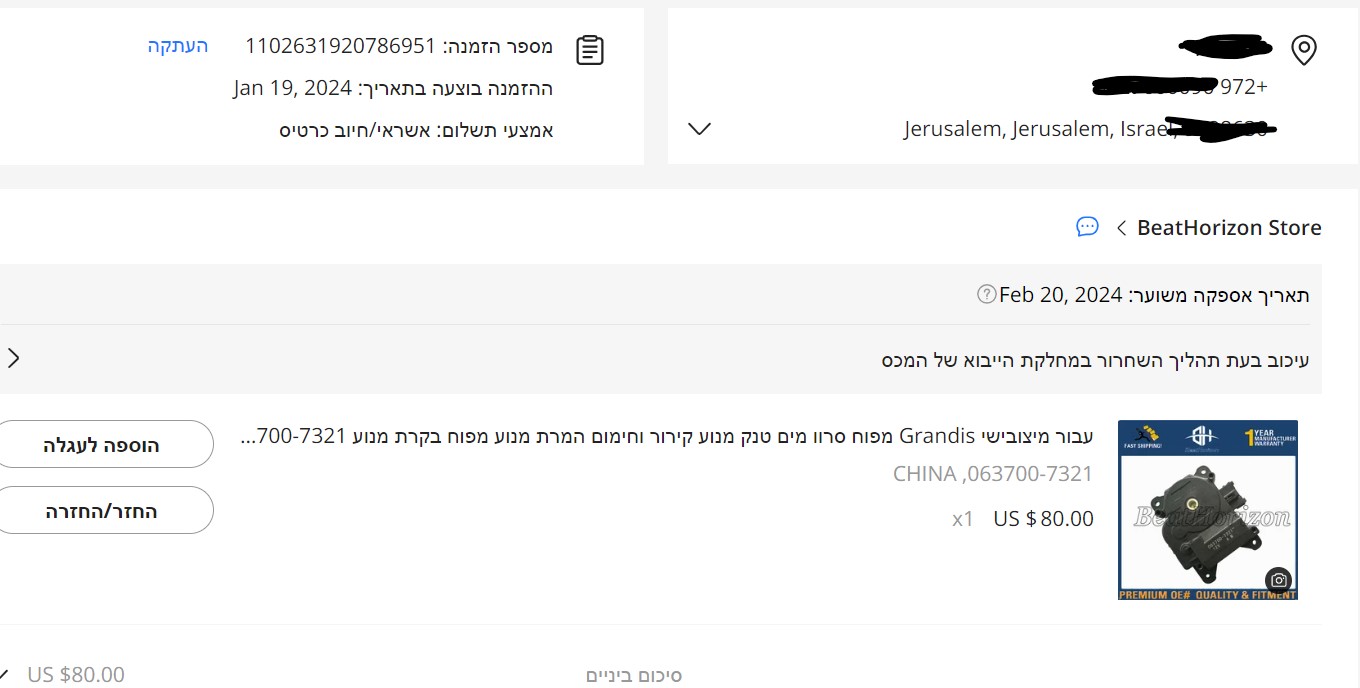This screenshot has height=688, width=1360.
Task: Click the clipboard icon beside order number
Action: (x=590, y=50)
